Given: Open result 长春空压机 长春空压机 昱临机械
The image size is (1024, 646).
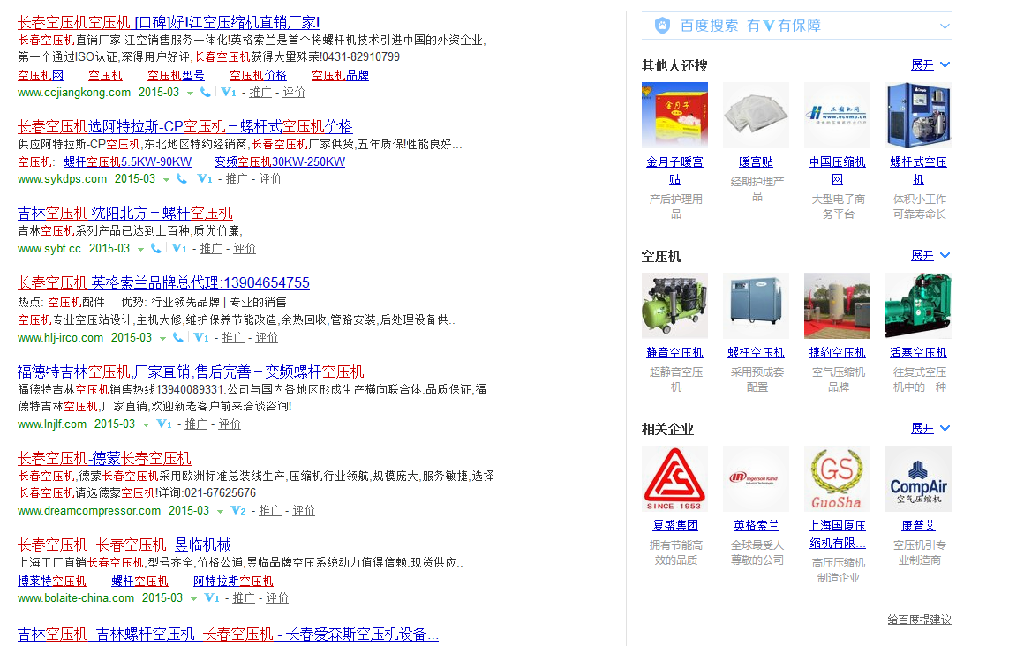Looking at the screenshot, I should click(124, 544).
